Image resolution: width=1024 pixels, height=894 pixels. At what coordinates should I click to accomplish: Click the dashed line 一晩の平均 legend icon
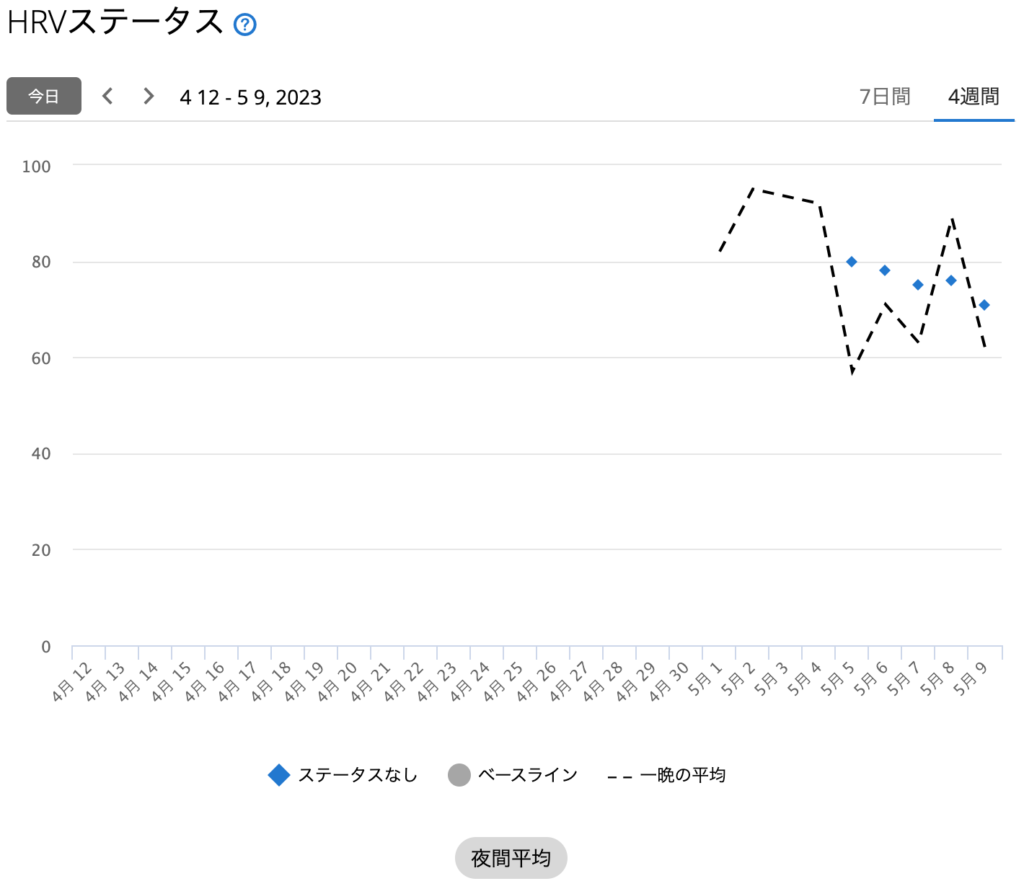pos(620,775)
